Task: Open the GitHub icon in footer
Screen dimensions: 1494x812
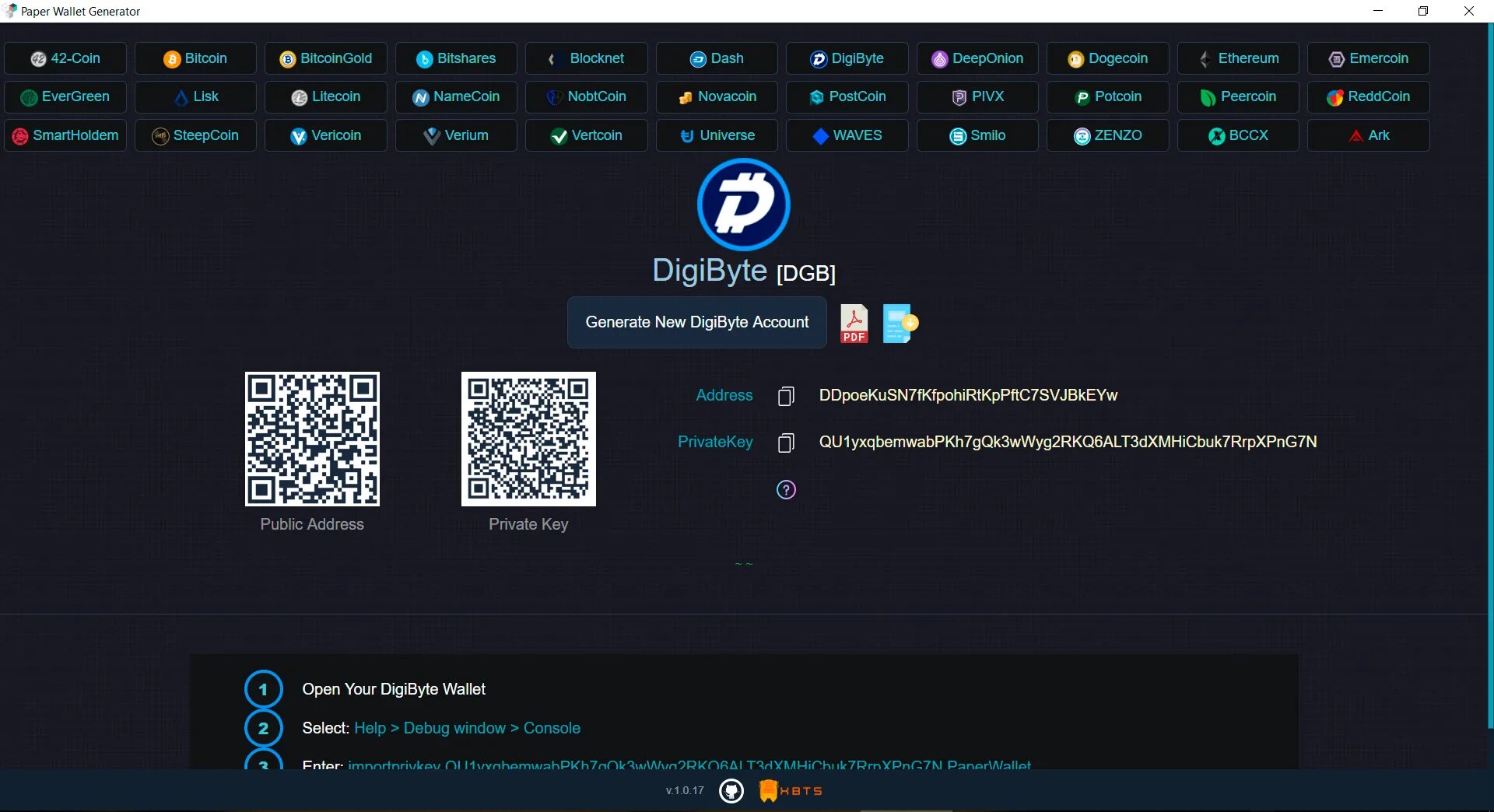Action: click(x=731, y=791)
